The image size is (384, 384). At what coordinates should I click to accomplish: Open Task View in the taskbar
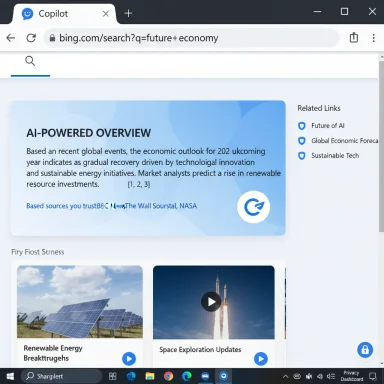point(113,376)
